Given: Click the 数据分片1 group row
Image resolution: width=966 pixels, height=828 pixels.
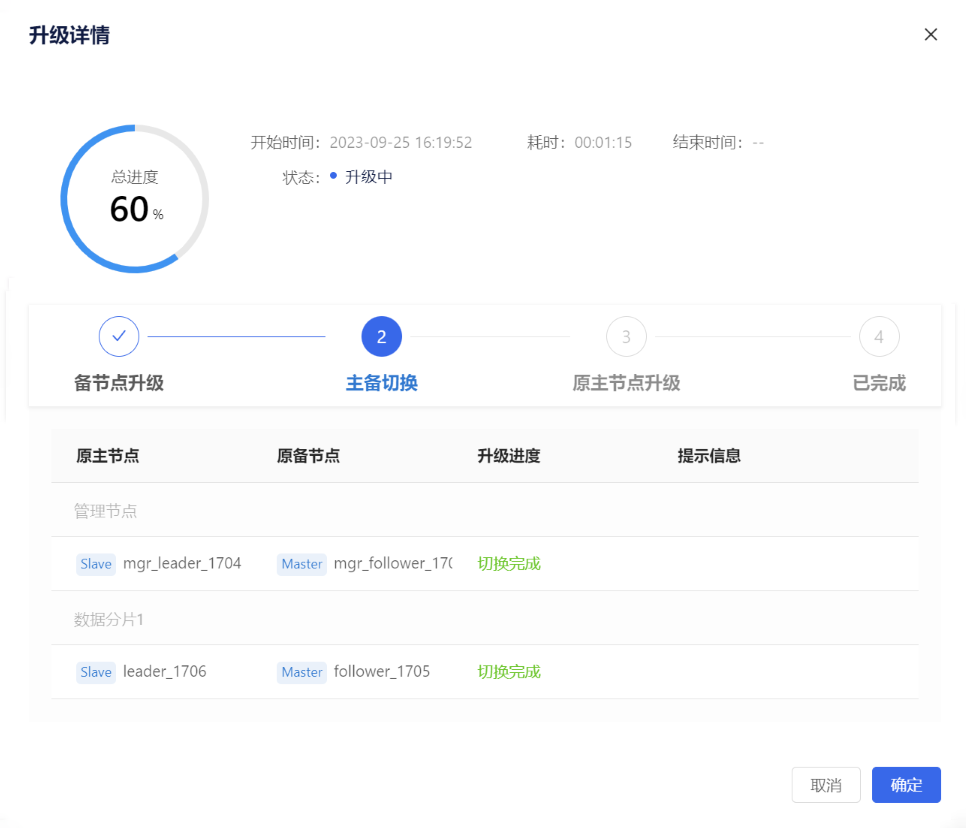Looking at the screenshot, I should tap(485, 619).
